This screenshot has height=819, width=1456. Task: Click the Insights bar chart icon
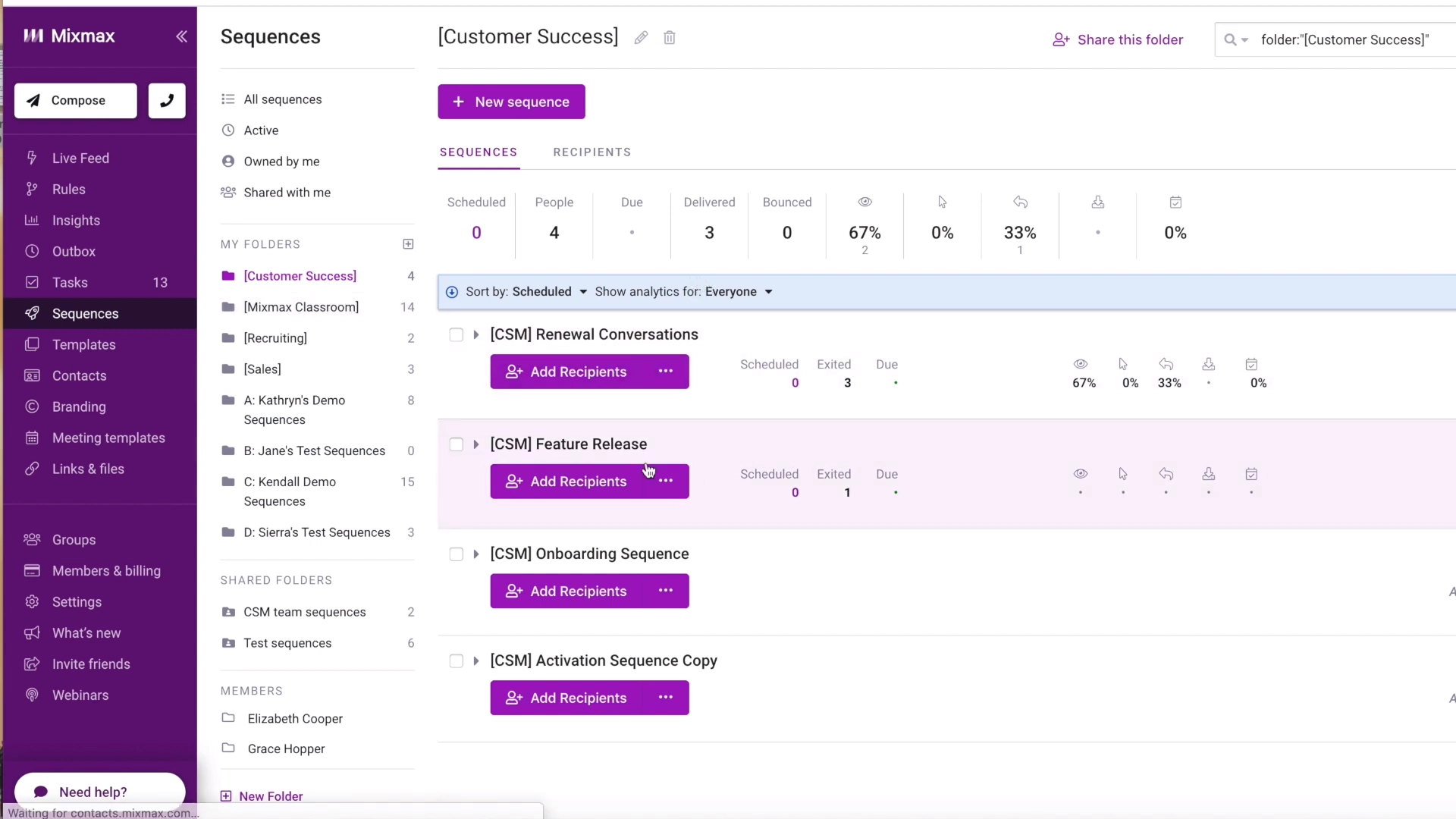click(32, 220)
